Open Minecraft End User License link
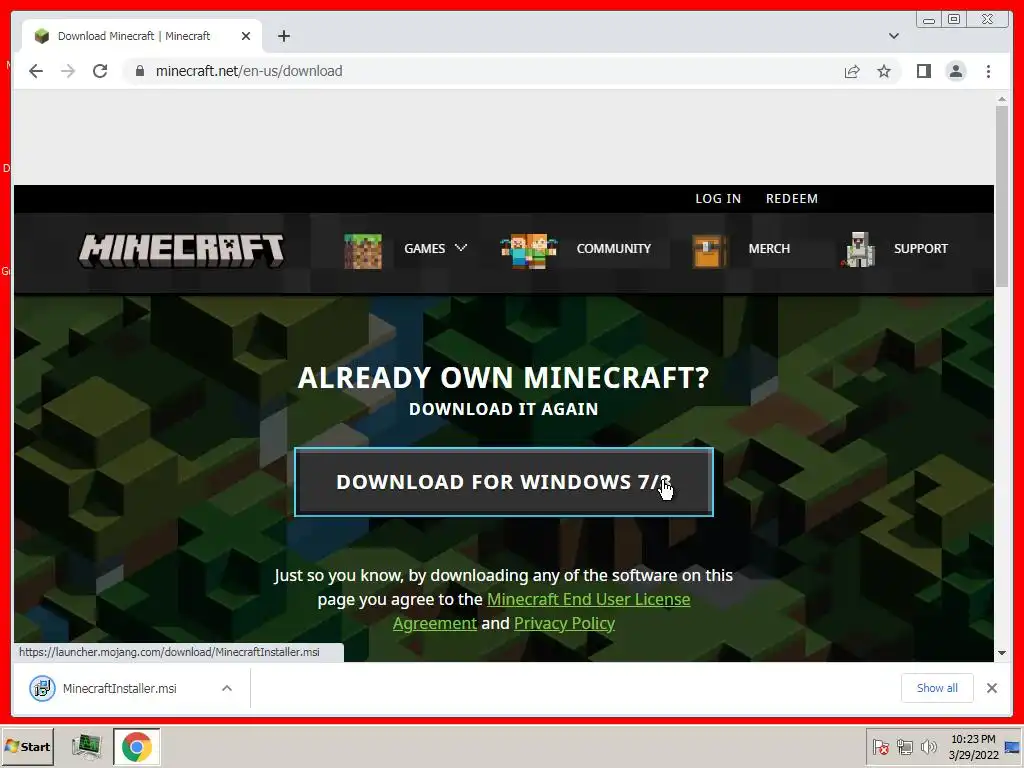 point(588,600)
